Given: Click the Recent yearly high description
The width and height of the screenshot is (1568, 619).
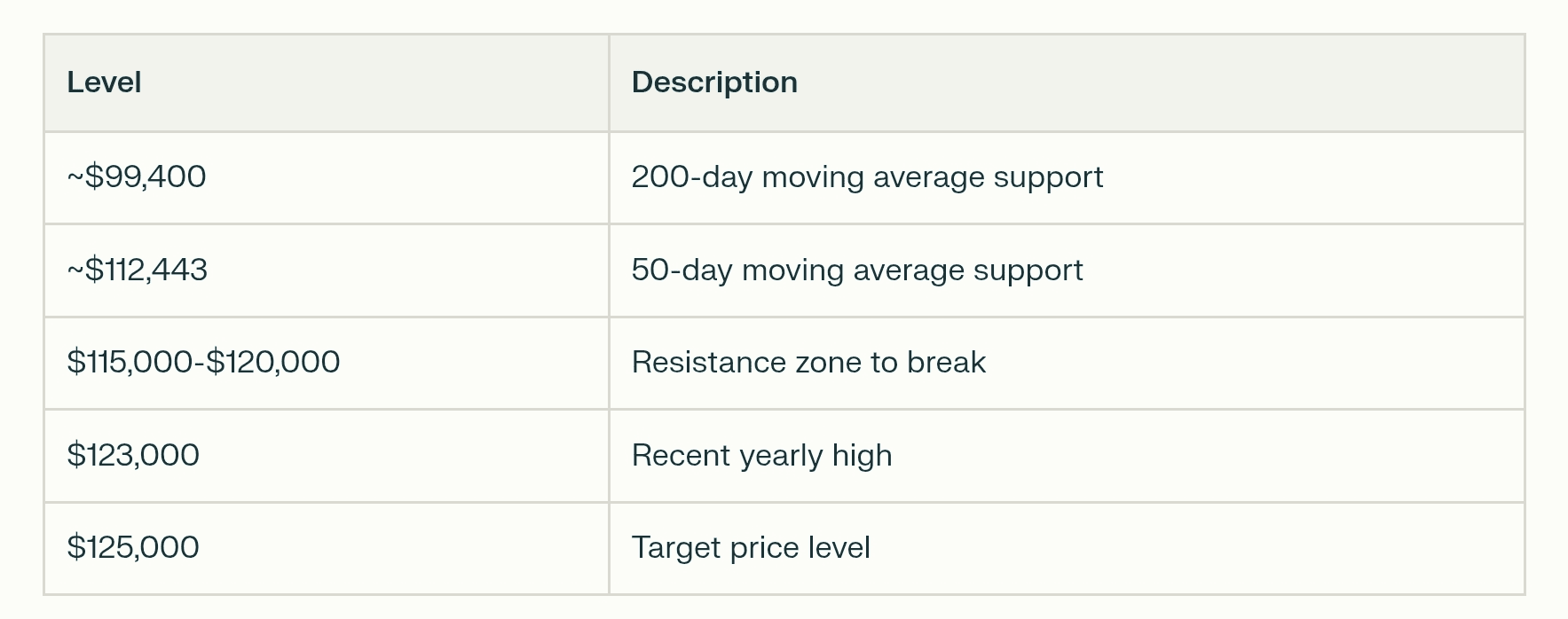Looking at the screenshot, I should coord(761,455).
